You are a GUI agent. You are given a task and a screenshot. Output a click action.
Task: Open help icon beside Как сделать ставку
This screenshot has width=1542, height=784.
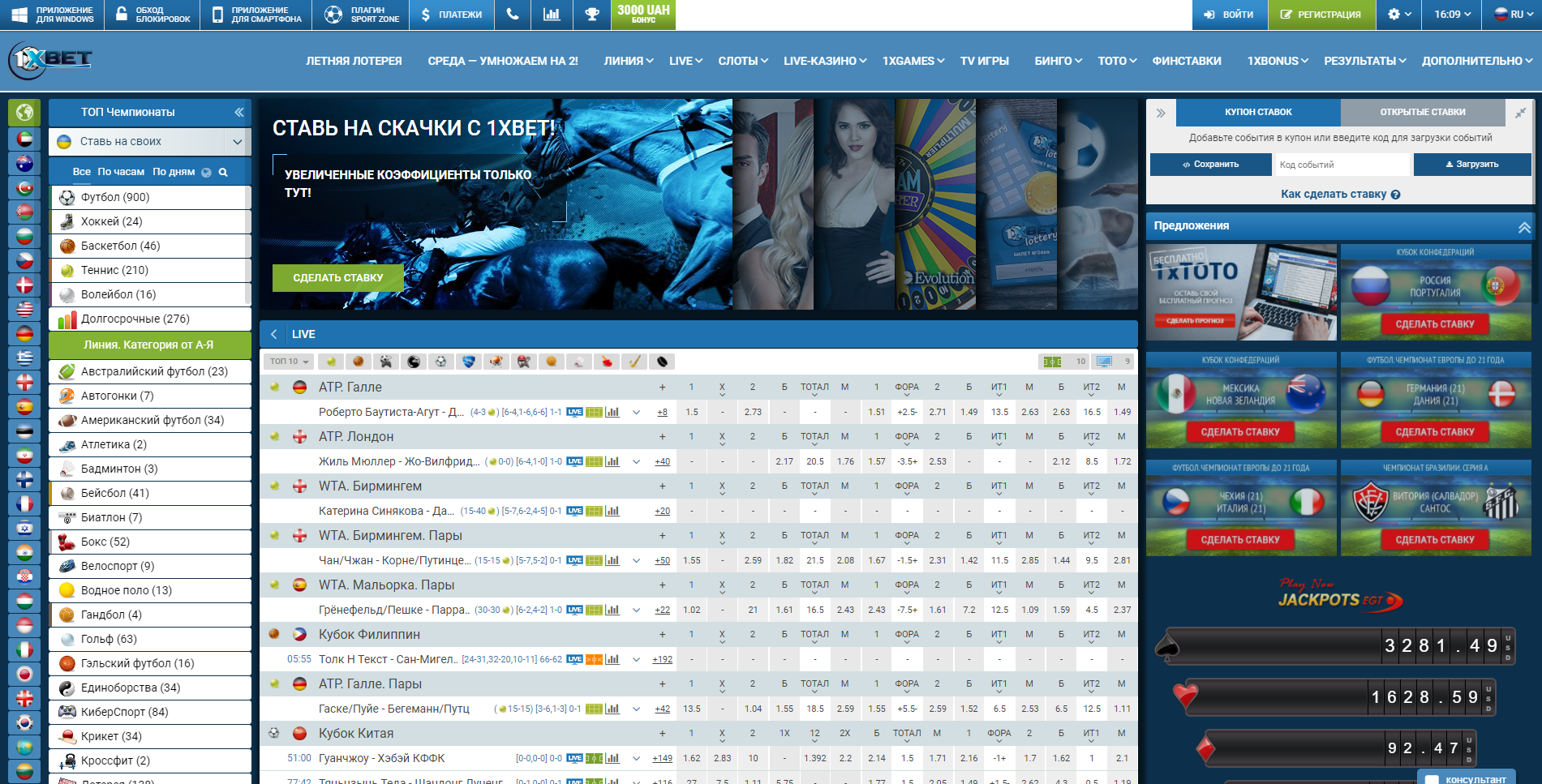click(1395, 195)
